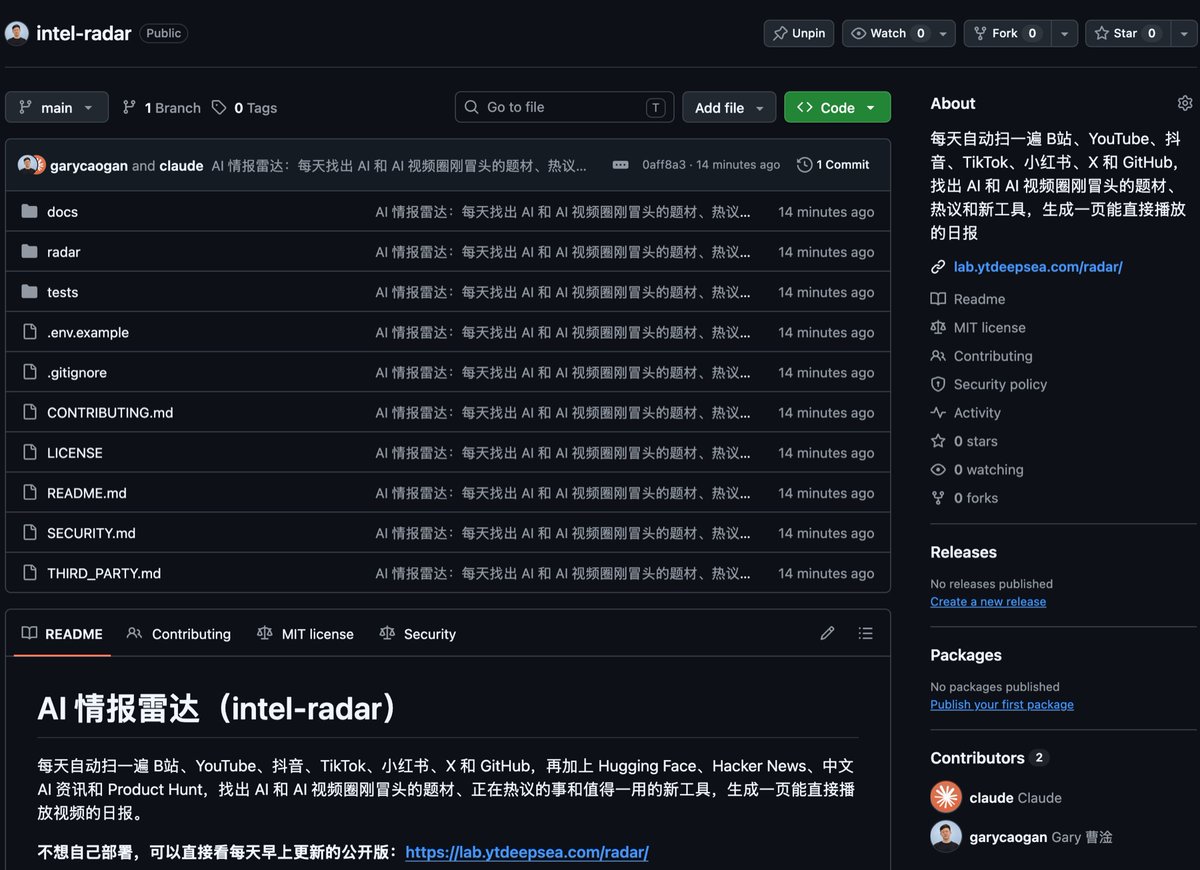Click the tests folder icon

tap(29, 292)
